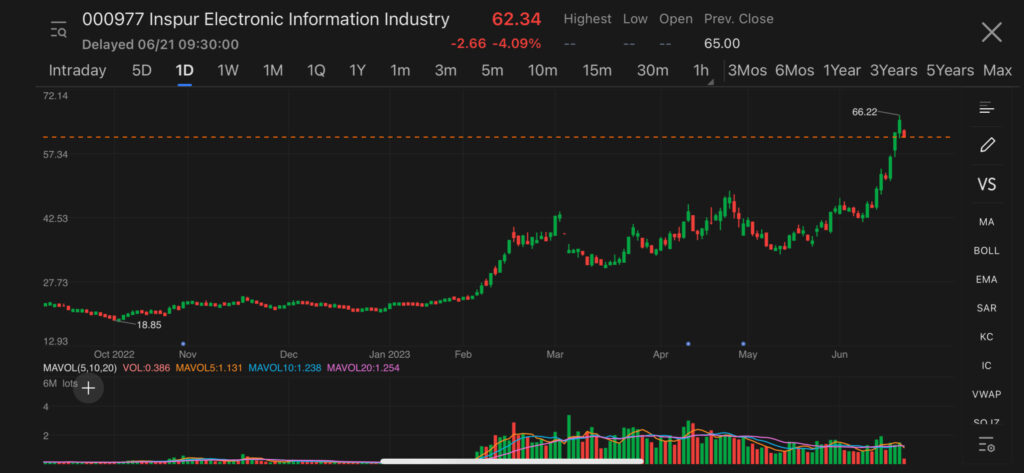Select the 30m interval tab
The image size is (1024, 473).
pos(653,71)
